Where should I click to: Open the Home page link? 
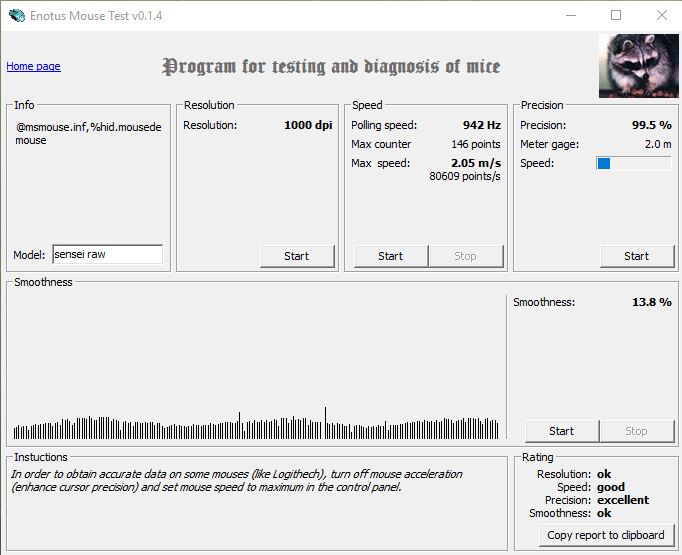coord(33,66)
